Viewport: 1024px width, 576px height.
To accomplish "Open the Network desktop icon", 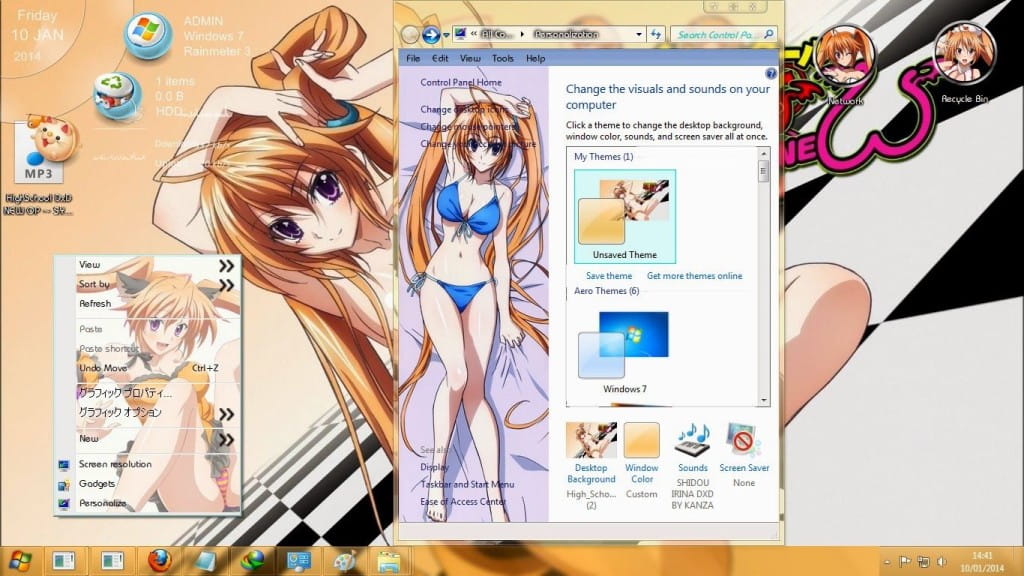I will 845,54.
